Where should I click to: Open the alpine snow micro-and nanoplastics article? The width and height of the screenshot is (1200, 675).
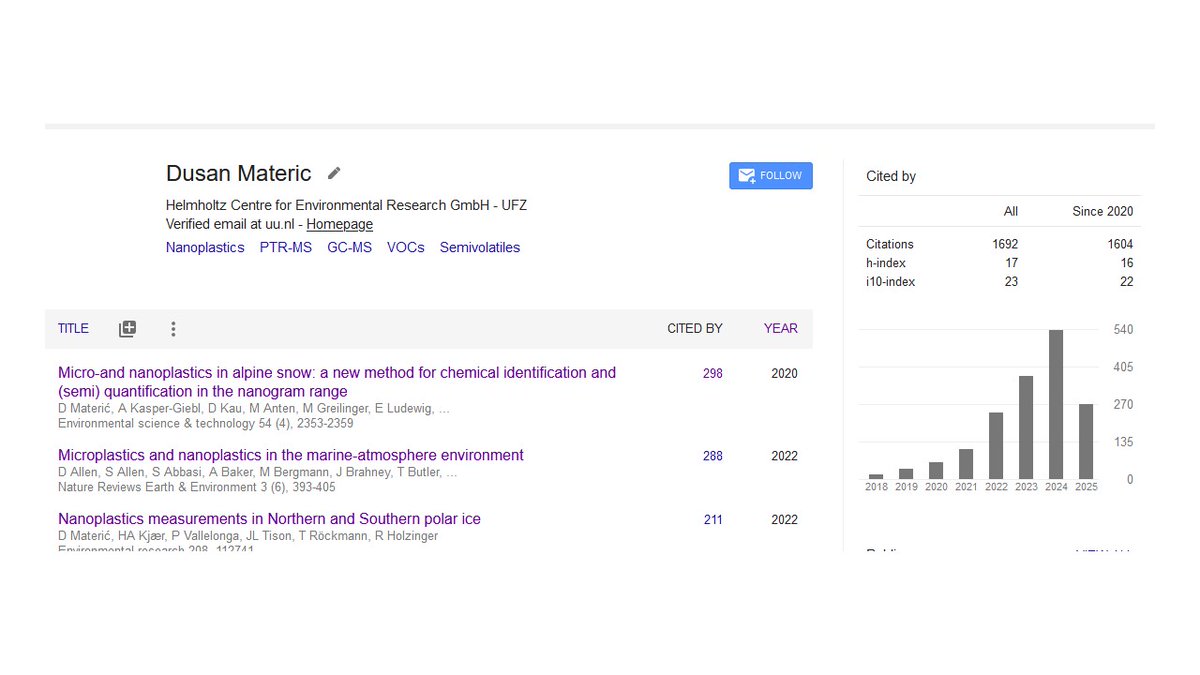pyautogui.click(x=337, y=382)
